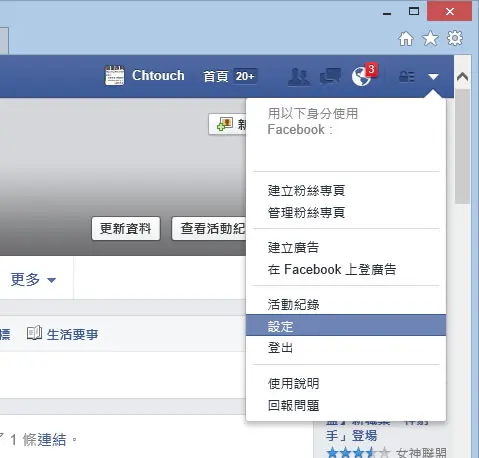Open the friend requests icon
This screenshot has width=479, height=458.
pos(298,77)
